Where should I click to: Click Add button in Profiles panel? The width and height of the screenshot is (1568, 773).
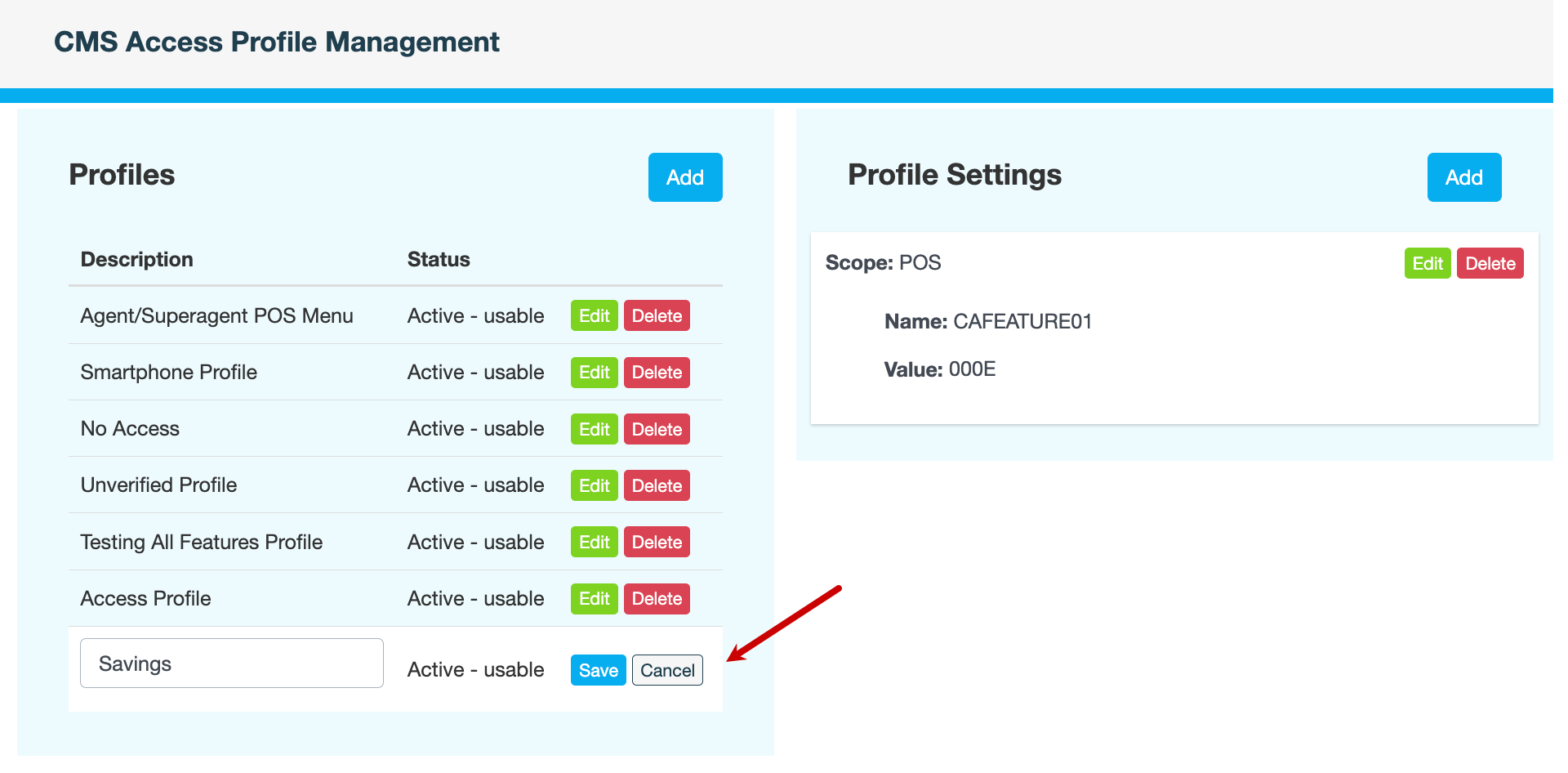tap(684, 177)
